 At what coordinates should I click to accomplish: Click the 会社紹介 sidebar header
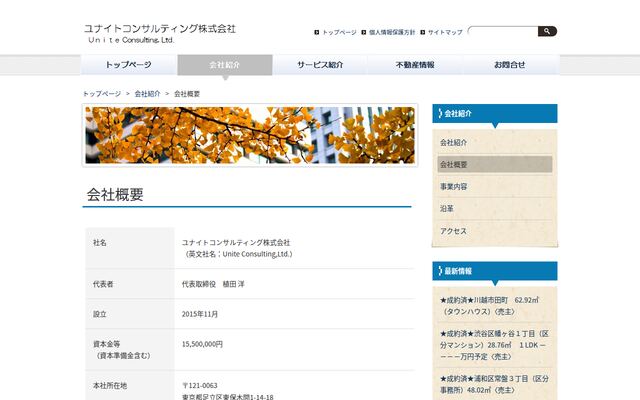coord(495,113)
